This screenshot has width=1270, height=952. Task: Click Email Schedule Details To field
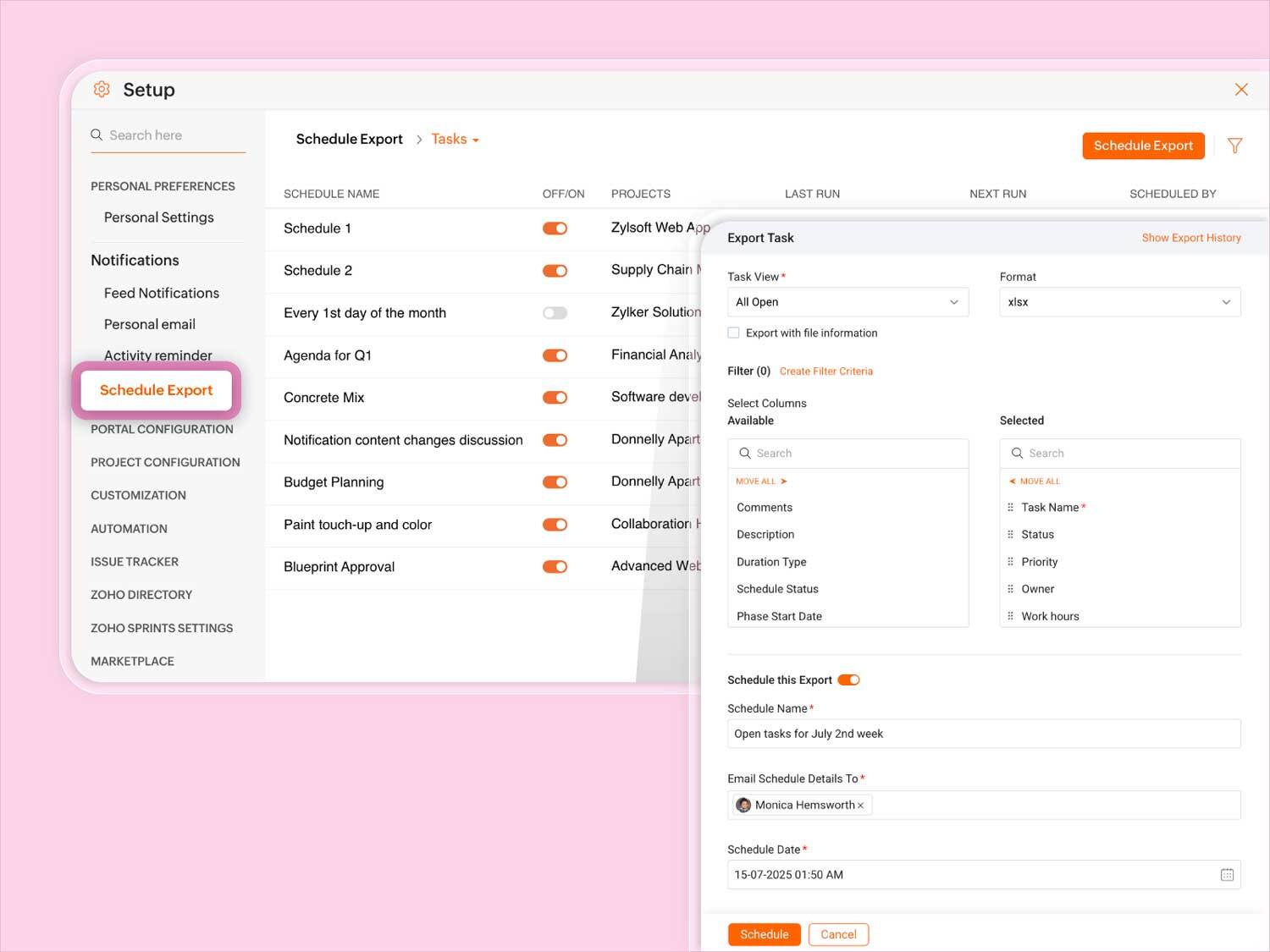pos(984,805)
